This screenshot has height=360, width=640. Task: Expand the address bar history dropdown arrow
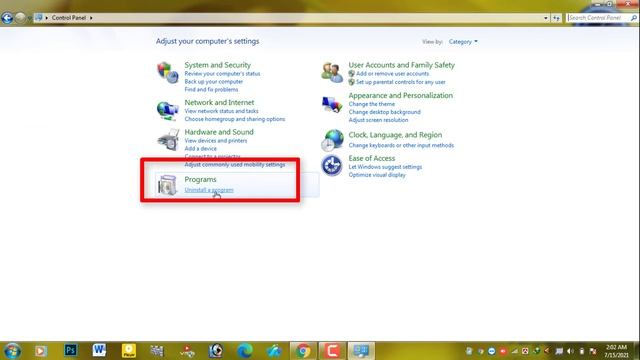click(x=546, y=18)
